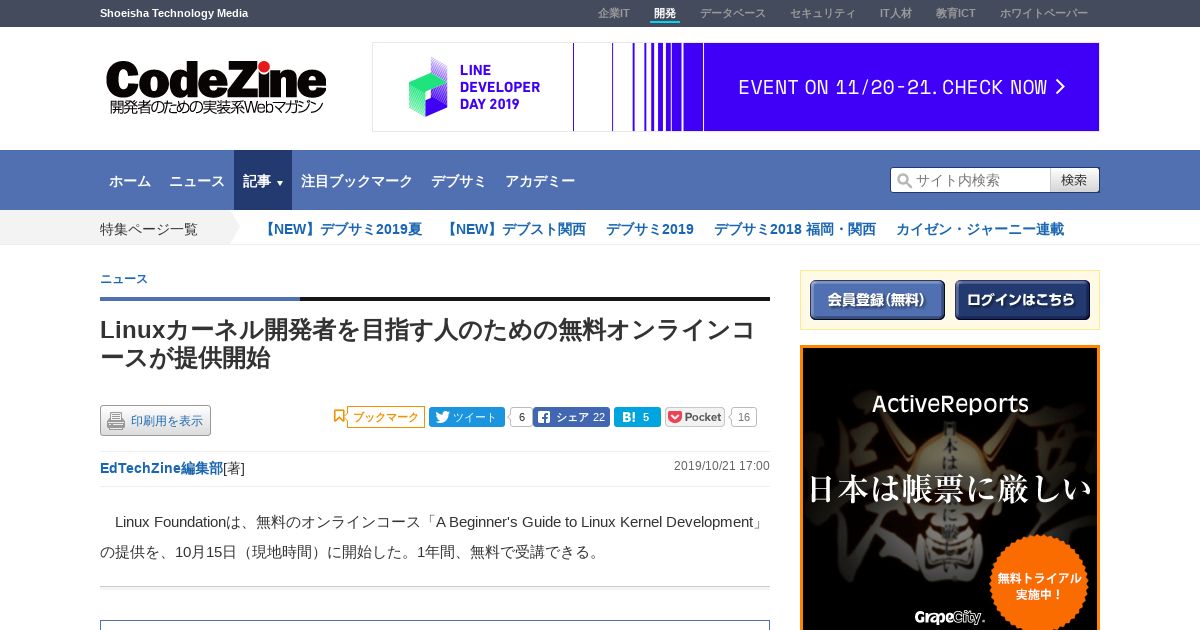Switch to IT人材 top tab
The image size is (1200, 630).
pyautogui.click(x=896, y=13)
